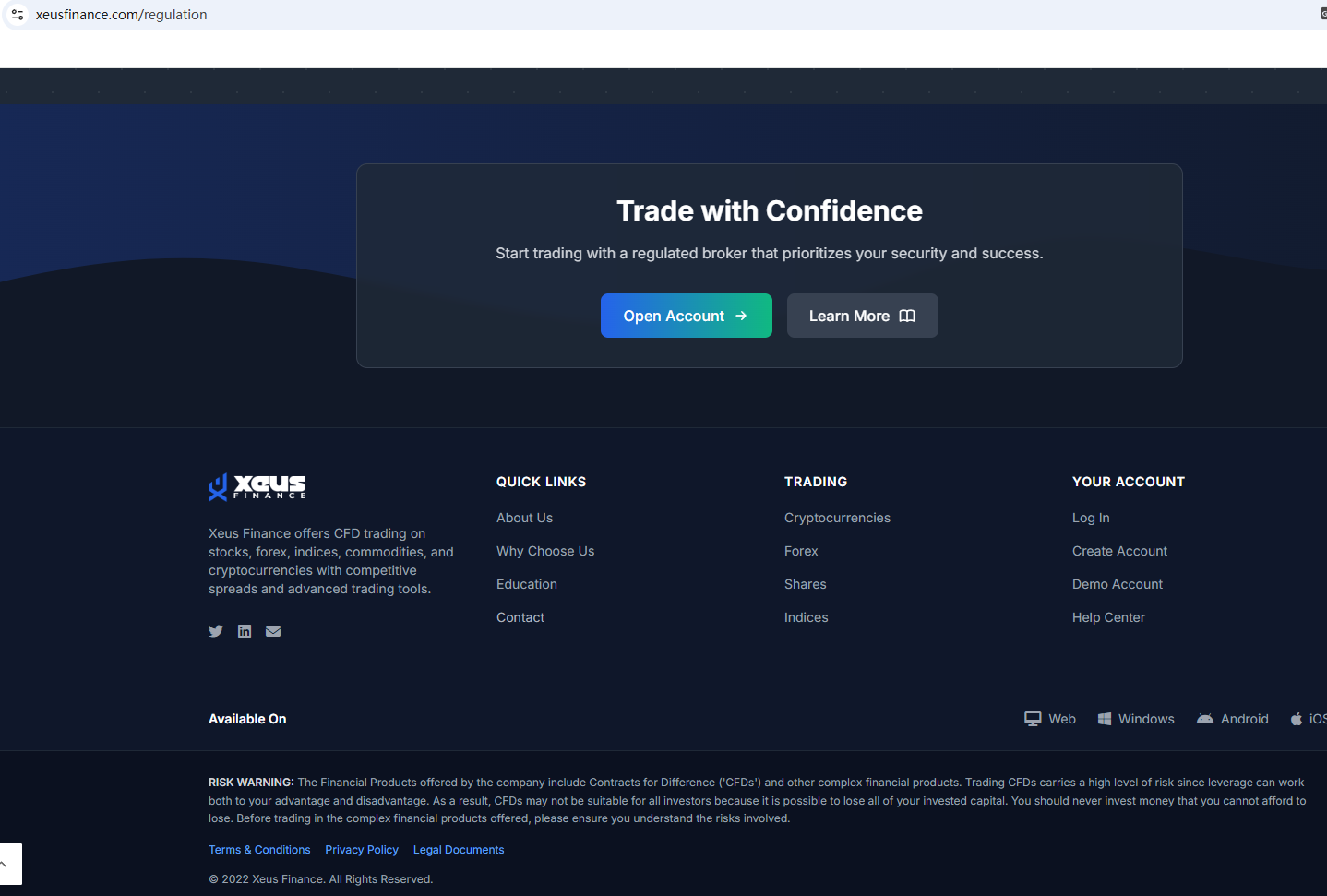Select the Web platform link
Viewport: 1327px width, 896px height.
pyautogui.click(x=1050, y=719)
